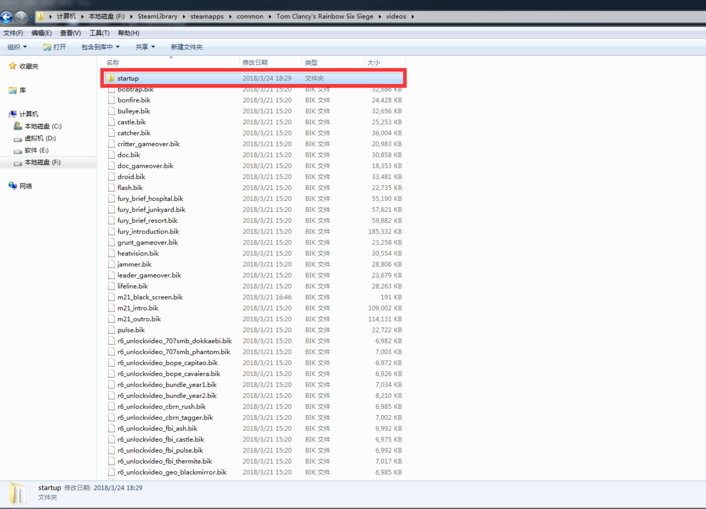Click common in the address path
This screenshot has height=509, width=706.
tap(250, 16)
